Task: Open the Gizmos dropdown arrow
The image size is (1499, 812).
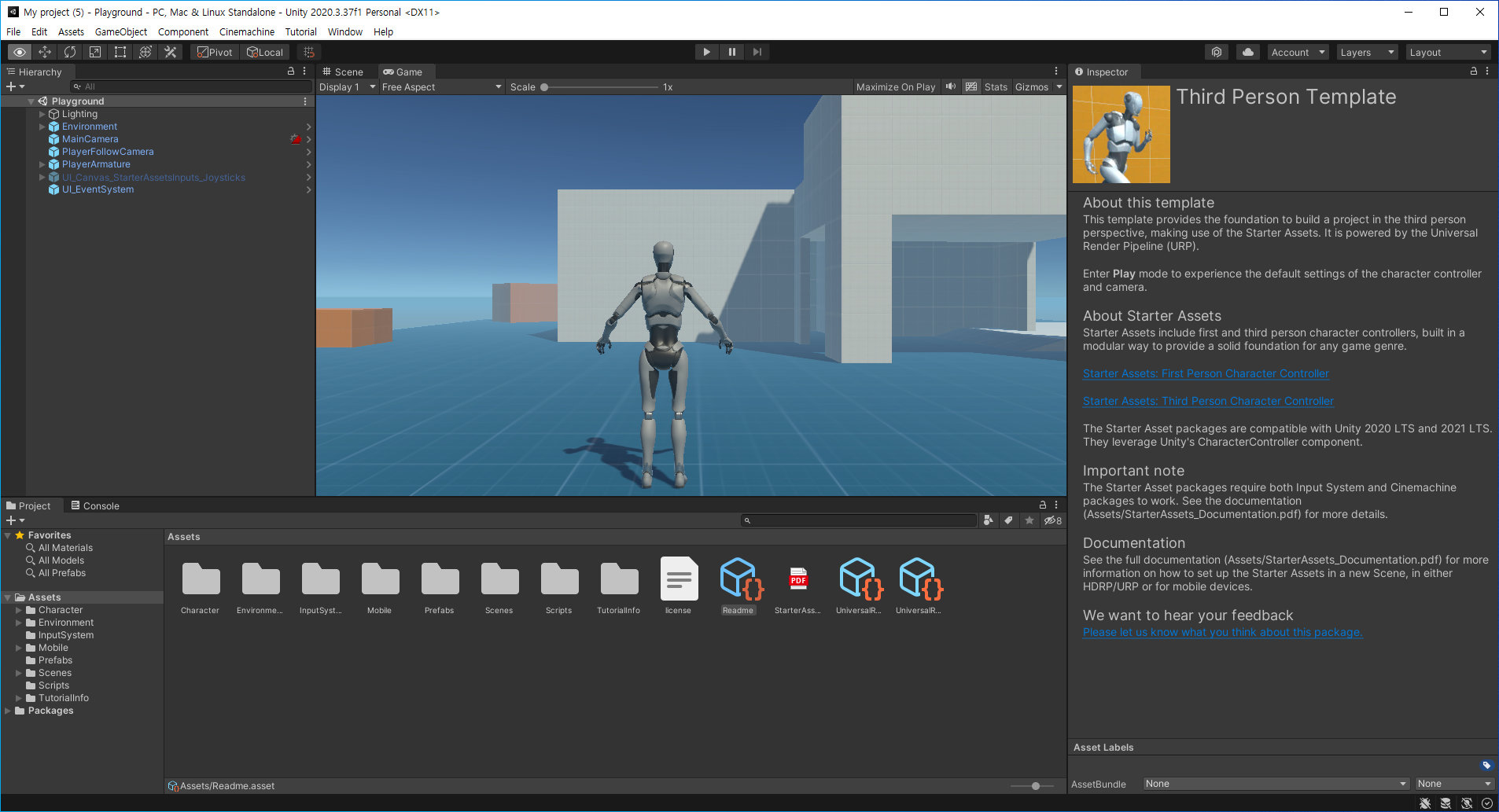Action: coord(1059,87)
